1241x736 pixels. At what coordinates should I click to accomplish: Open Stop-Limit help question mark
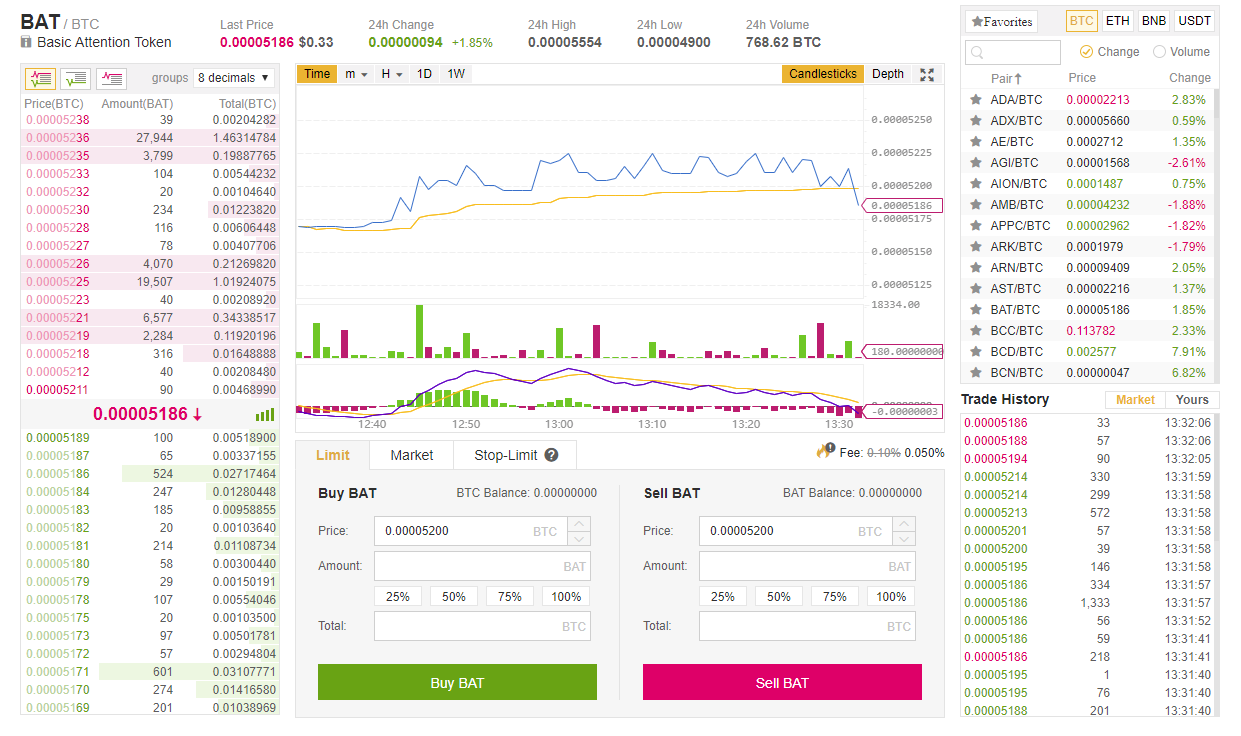pyautogui.click(x=551, y=455)
